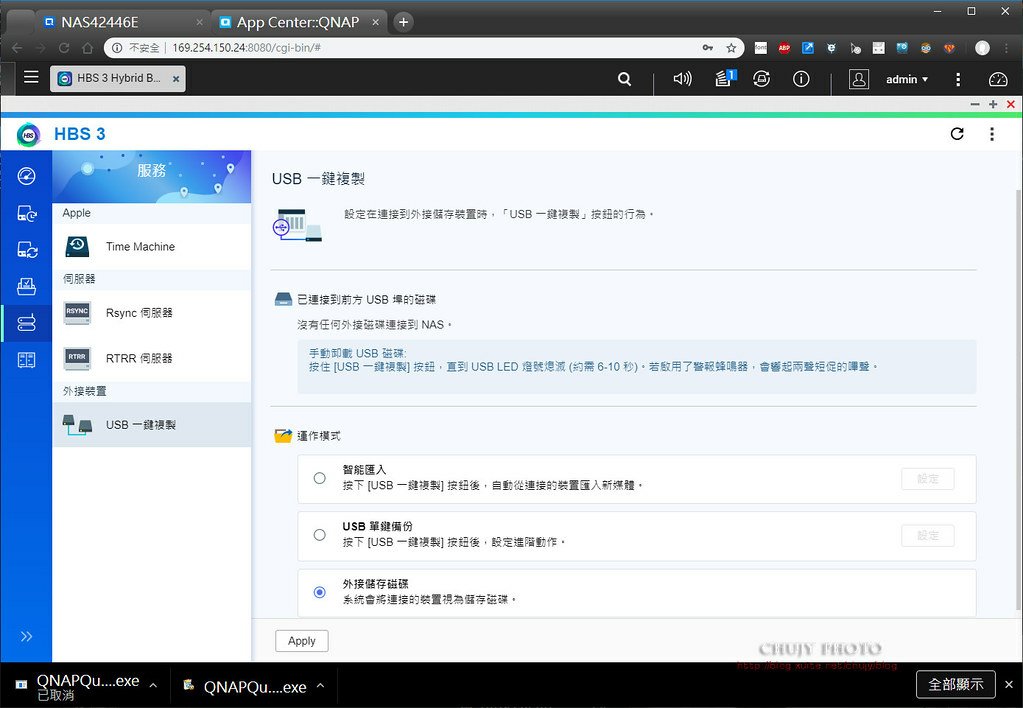Click the Apply button
This screenshot has height=708, width=1023.
click(301, 641)
